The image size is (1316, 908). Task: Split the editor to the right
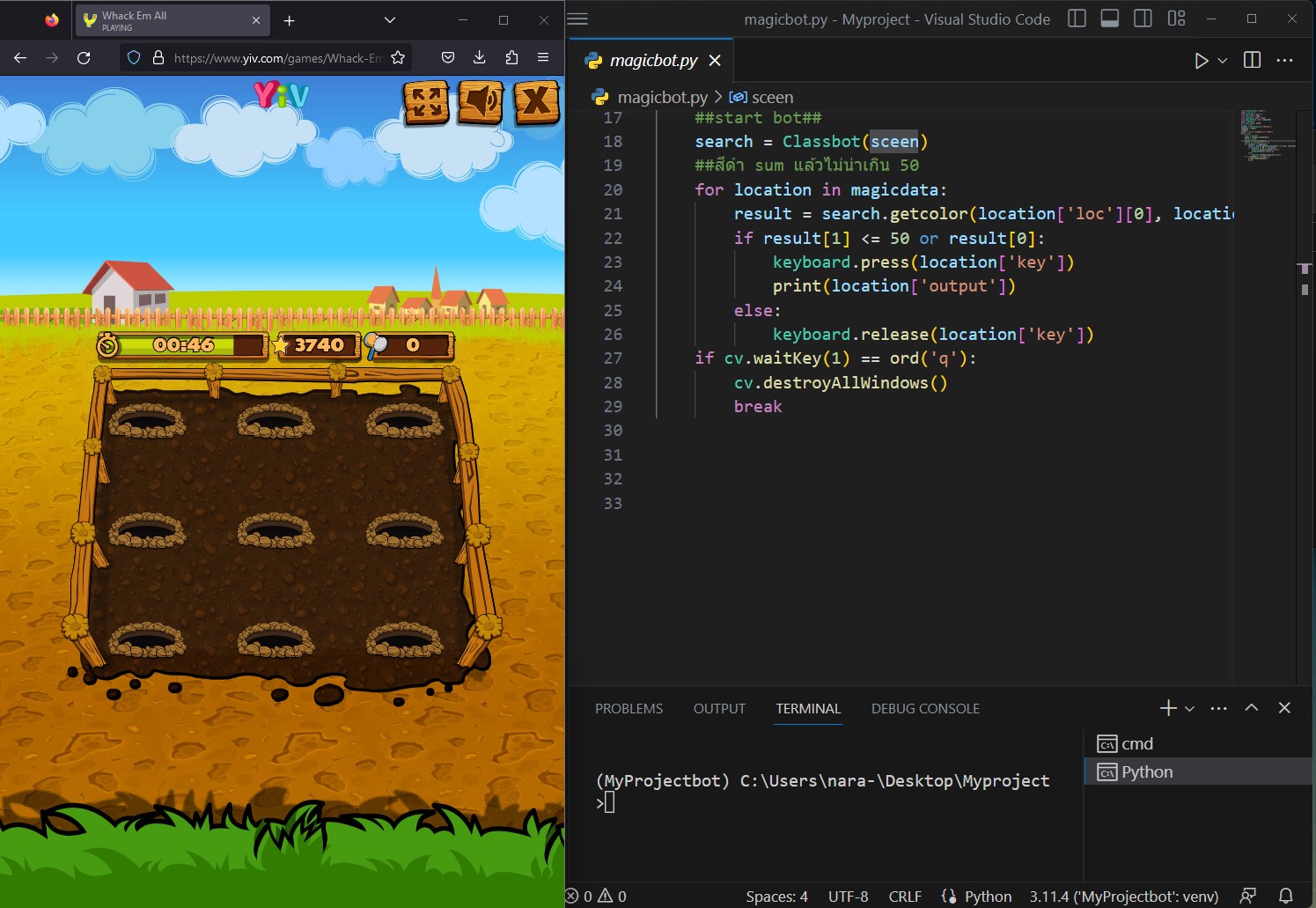(1252, 60)
